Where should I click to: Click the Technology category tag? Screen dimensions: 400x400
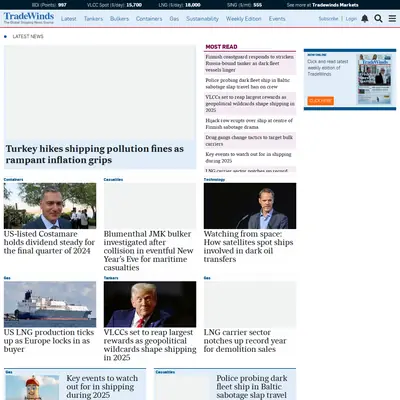pos(214,179)
